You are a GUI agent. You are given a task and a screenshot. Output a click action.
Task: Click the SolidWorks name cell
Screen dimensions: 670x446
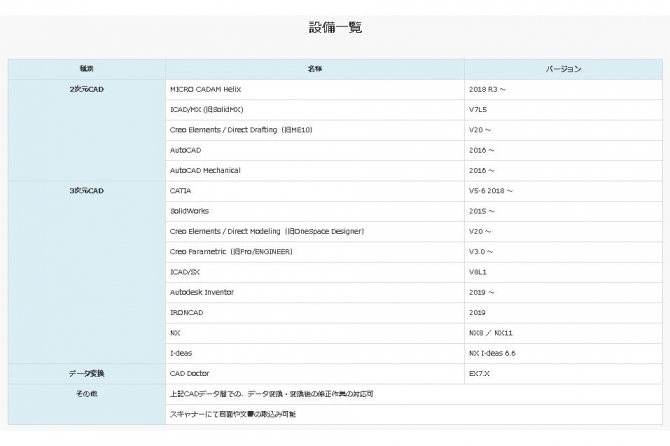315,211
